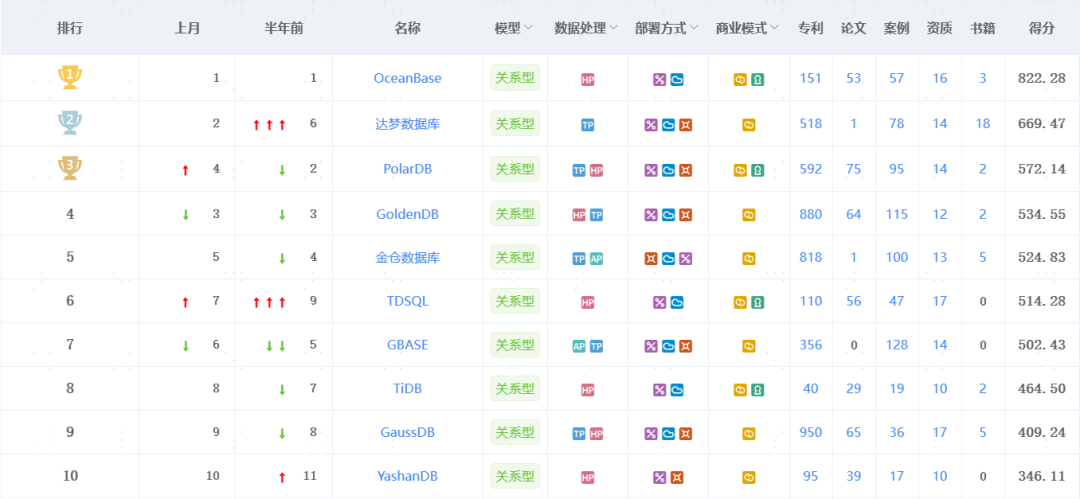1080x499 pixels.
Task: Click the orange deployment icon in 达梦数据库 row
Action: coord(685,125)
